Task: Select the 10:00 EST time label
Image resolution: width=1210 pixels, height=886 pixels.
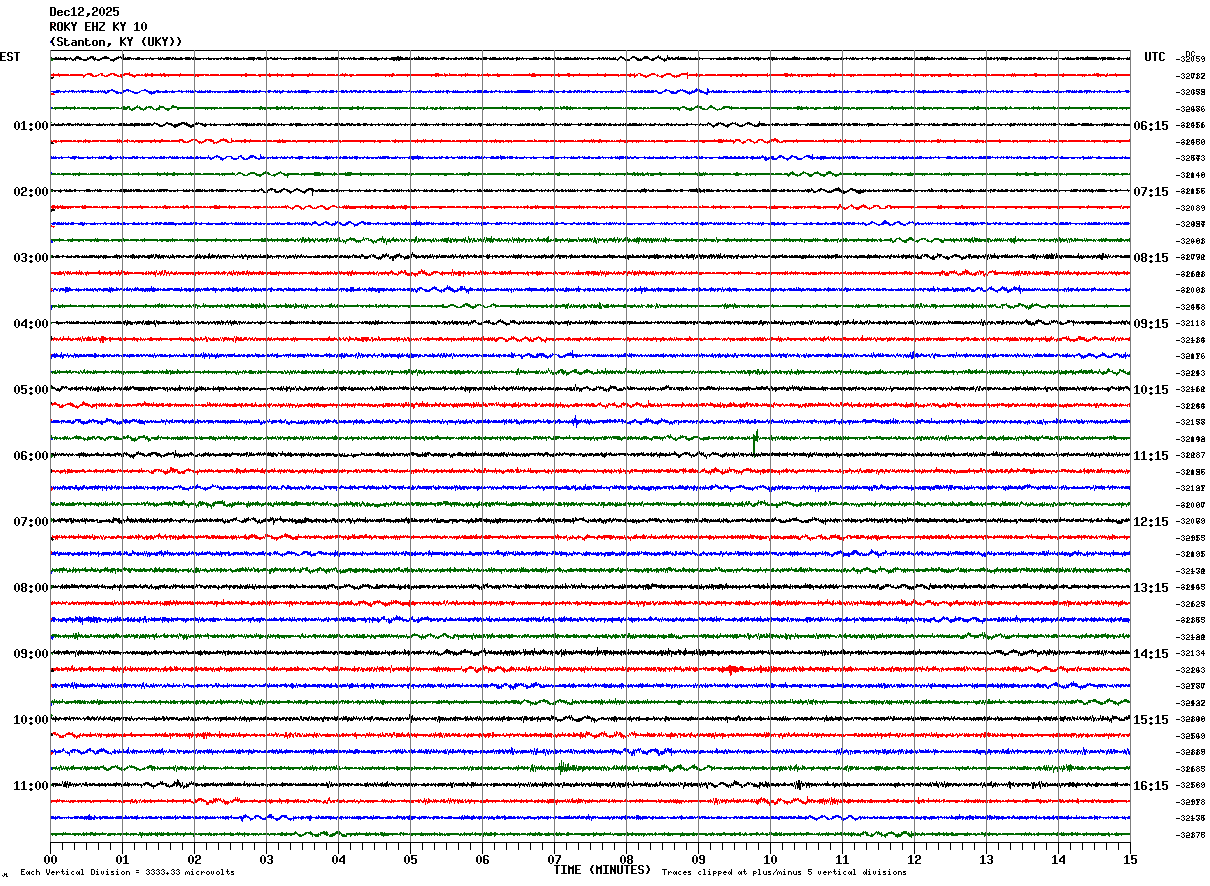Action: 31,720
